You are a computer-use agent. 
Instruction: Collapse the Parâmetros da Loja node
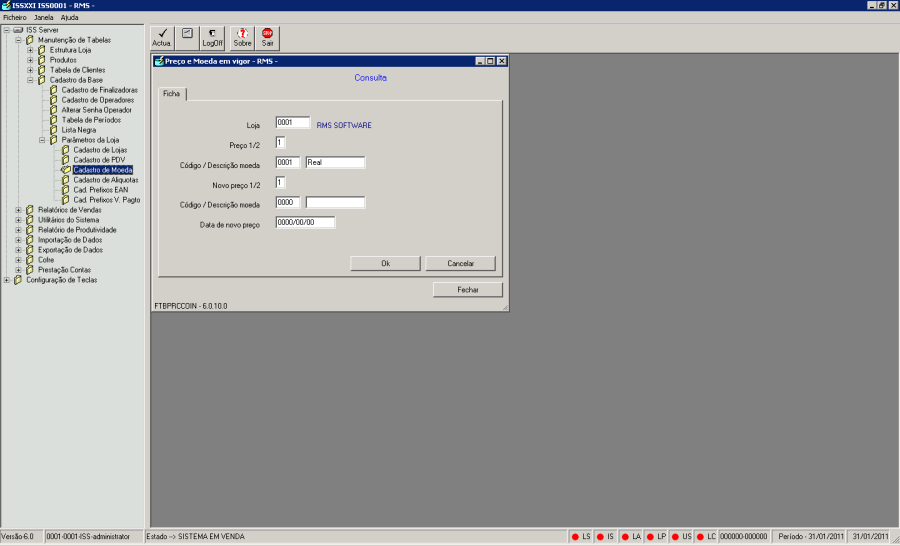tap(42, 140)
